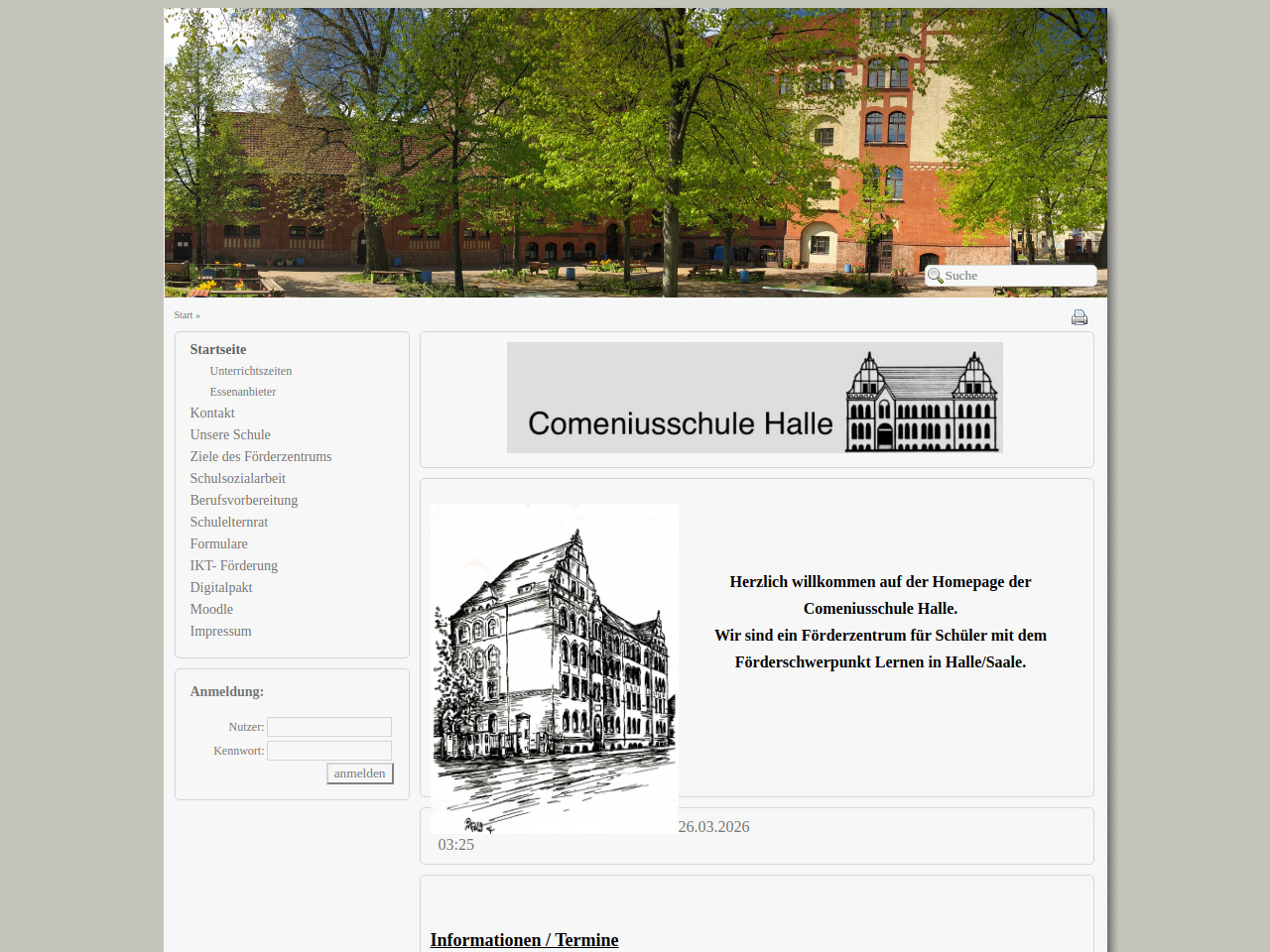Go to Digitalpakt page
1270x952 pixels.
pos(221,587)
